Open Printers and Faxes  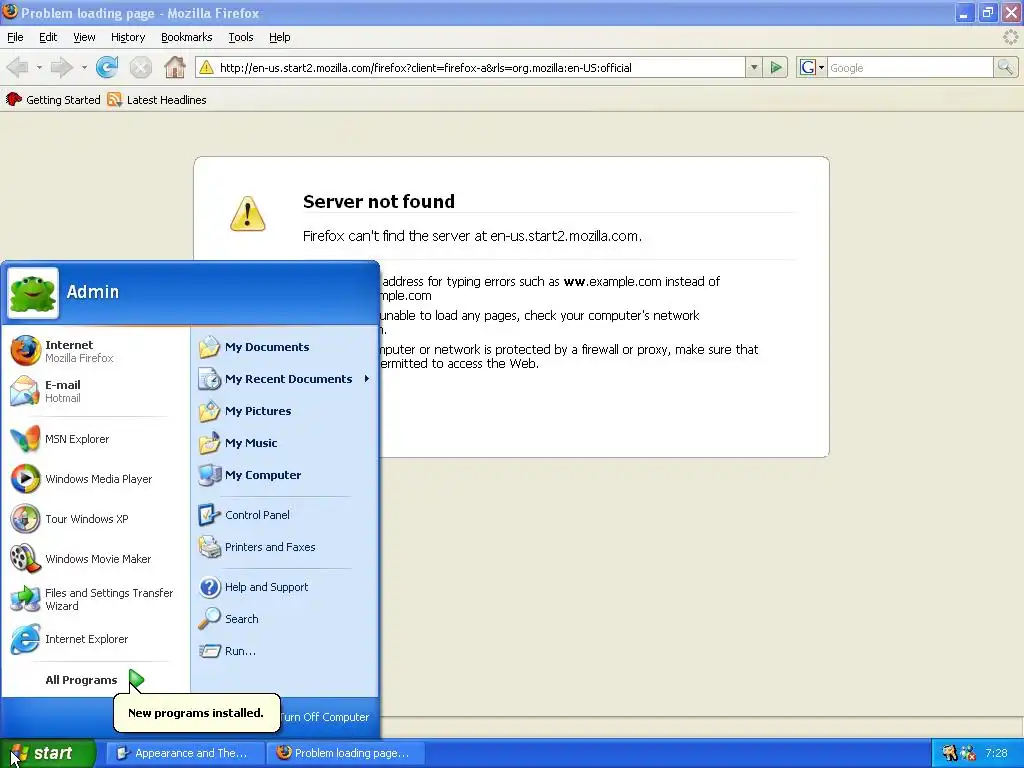click(x=285, y=547)
